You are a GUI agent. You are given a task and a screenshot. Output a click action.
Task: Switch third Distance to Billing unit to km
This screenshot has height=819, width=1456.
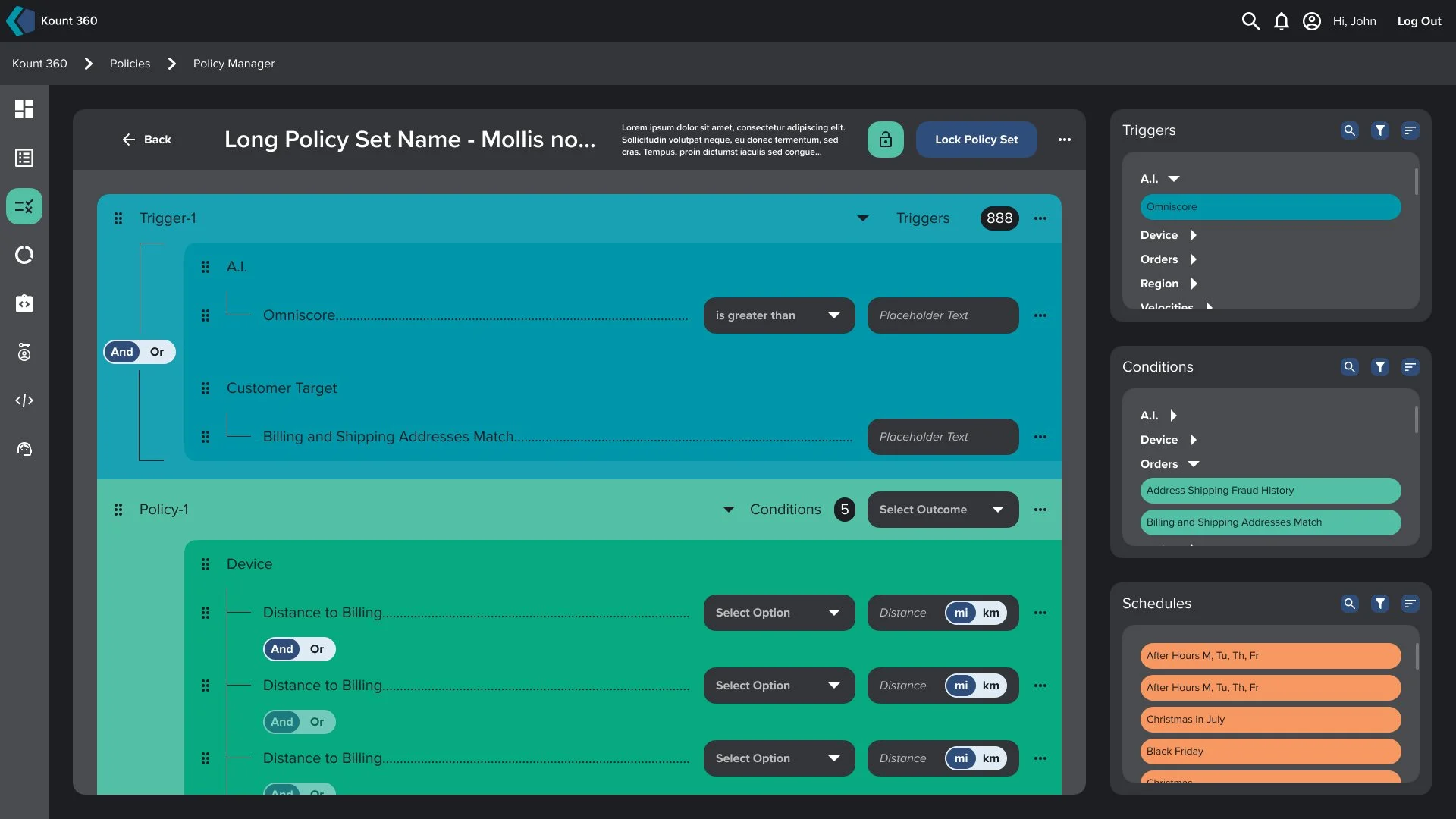point(991,758)
